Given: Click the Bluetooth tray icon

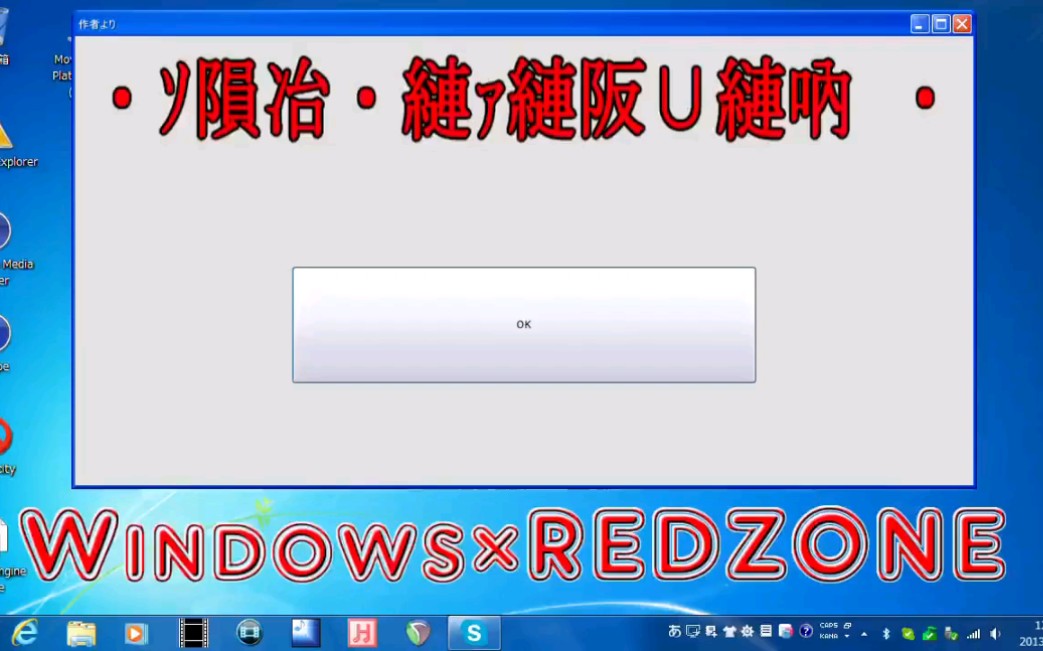Looking at the screenshot, I should point(886,634).
